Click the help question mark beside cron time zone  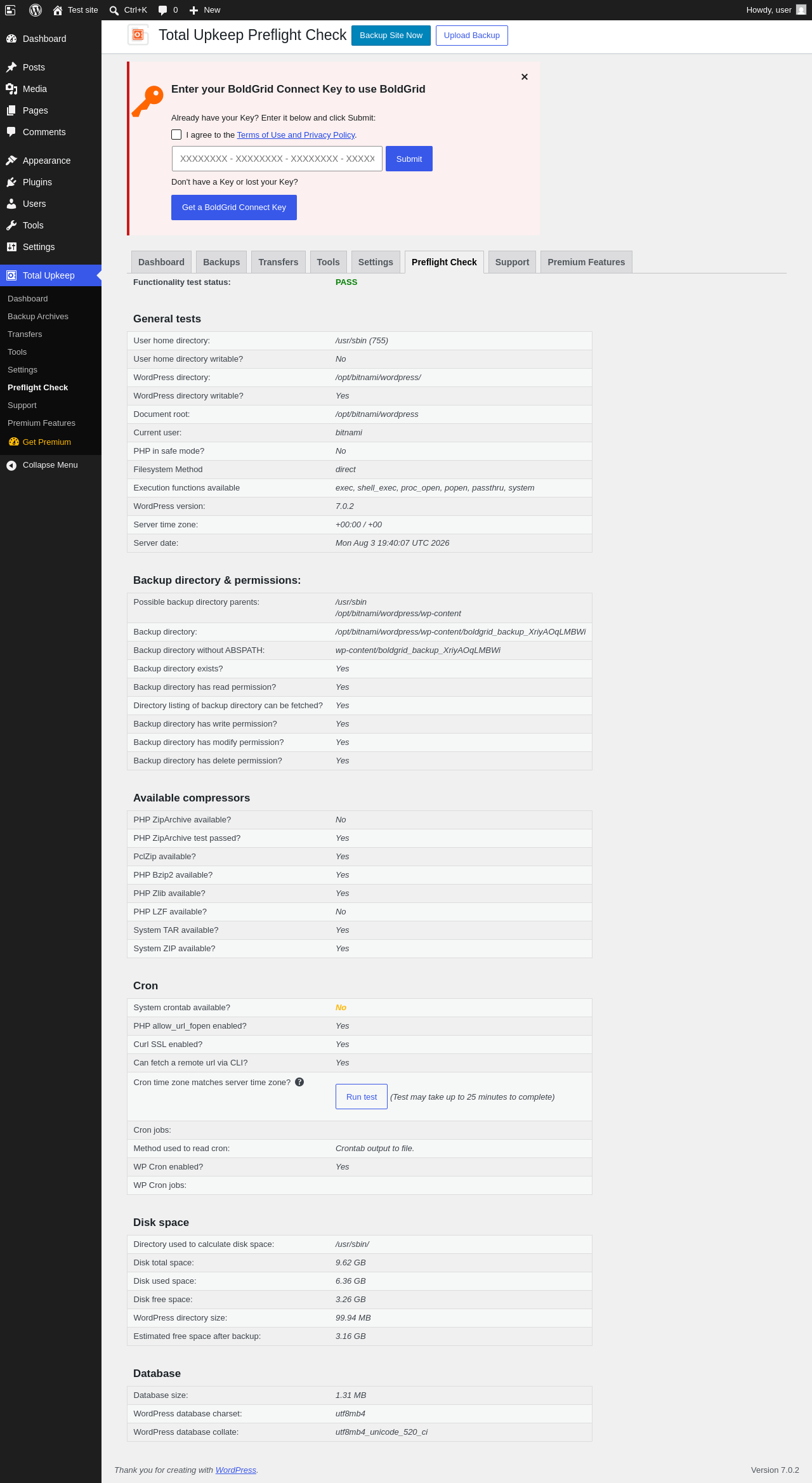coord(299,1082)
